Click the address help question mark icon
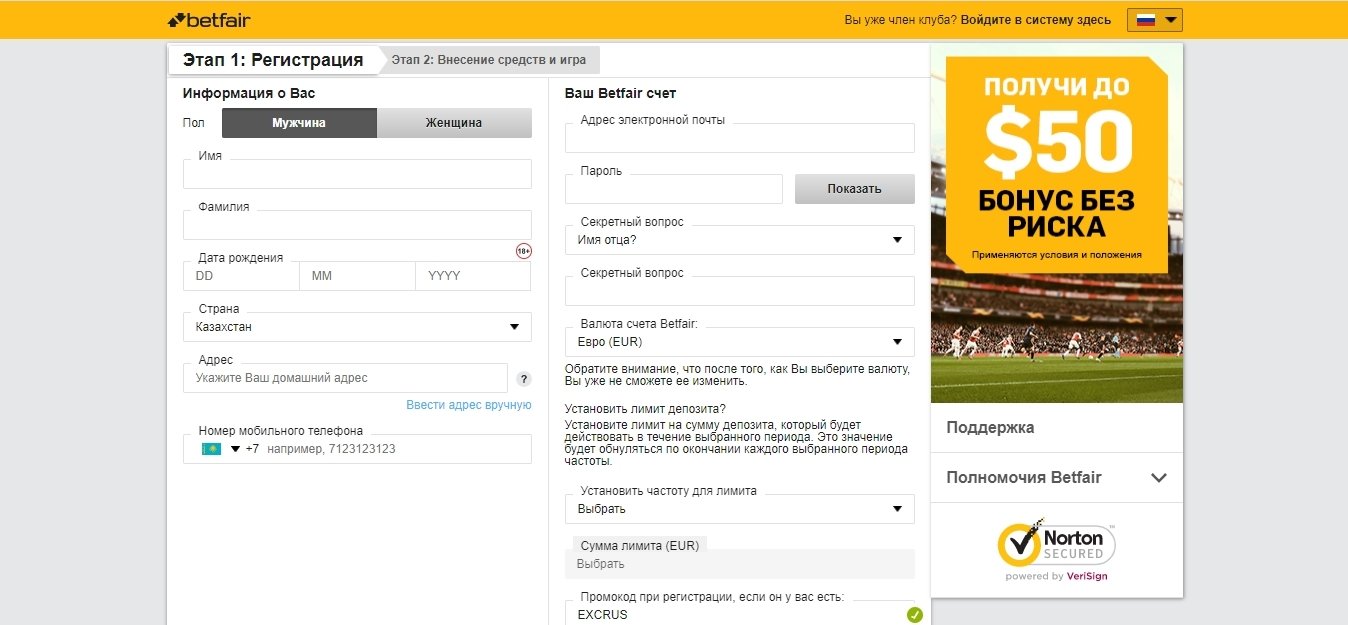 point(524,379)
